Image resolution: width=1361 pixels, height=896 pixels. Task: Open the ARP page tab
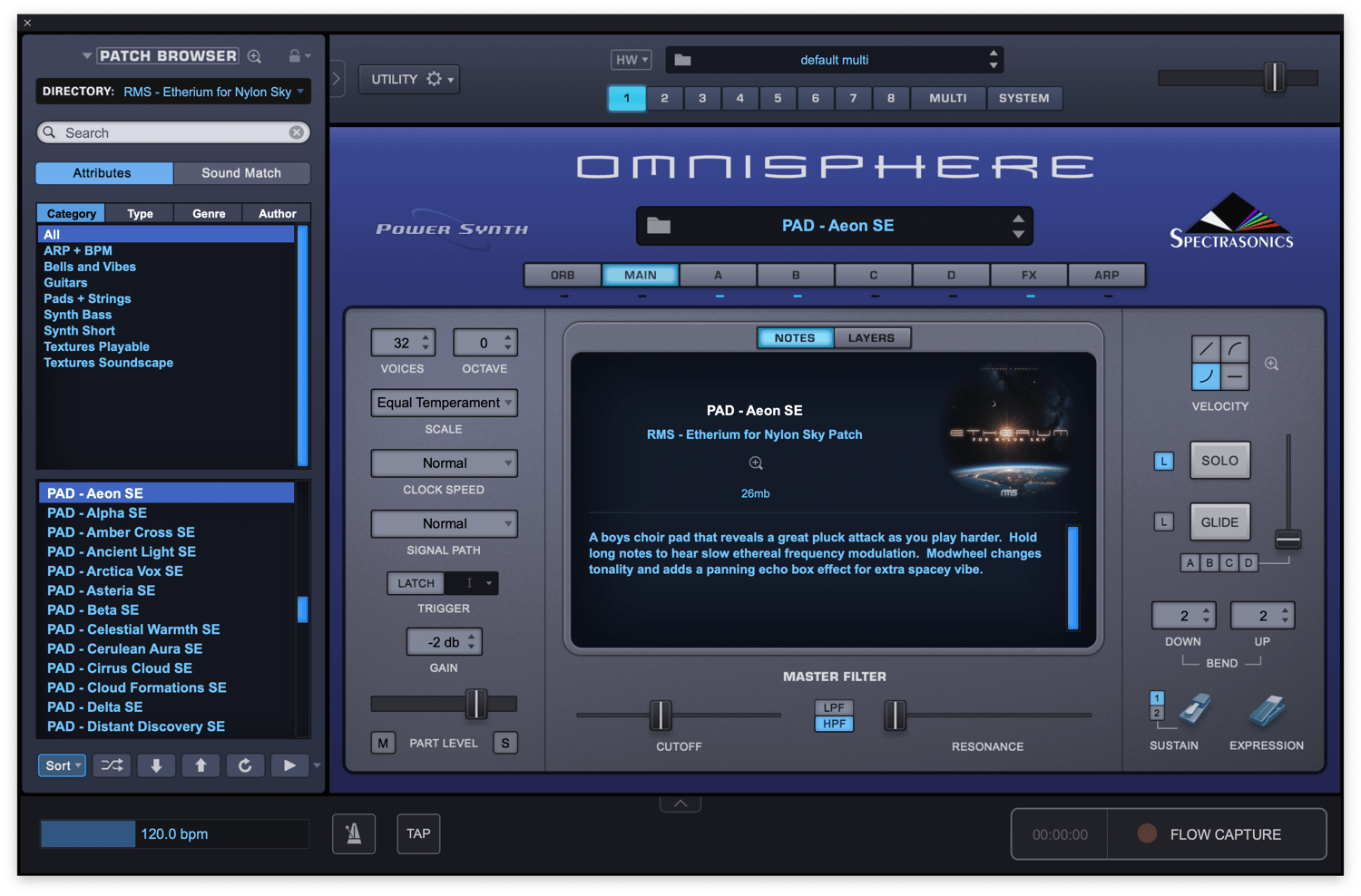coord(1107,275)
